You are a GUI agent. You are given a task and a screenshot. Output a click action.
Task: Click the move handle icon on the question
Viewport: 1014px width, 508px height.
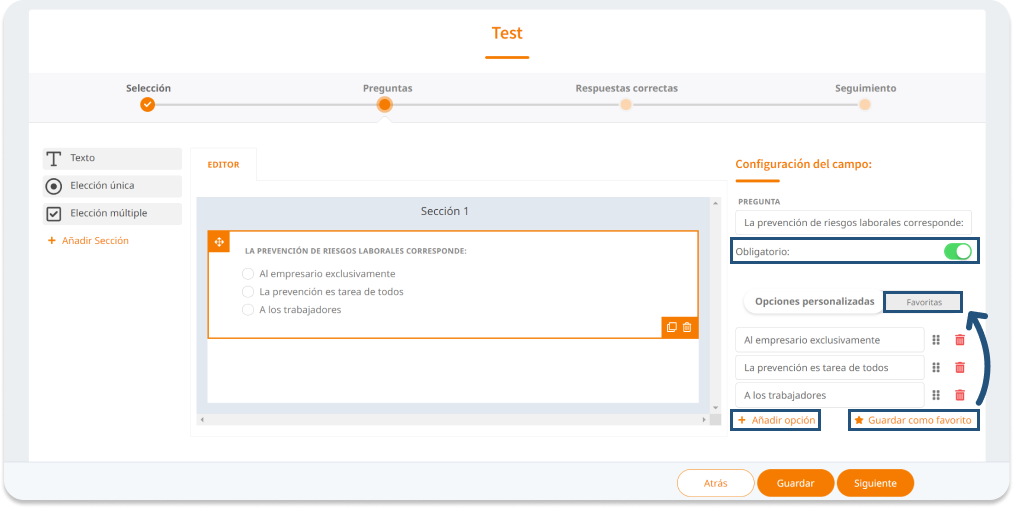(219, 242)
